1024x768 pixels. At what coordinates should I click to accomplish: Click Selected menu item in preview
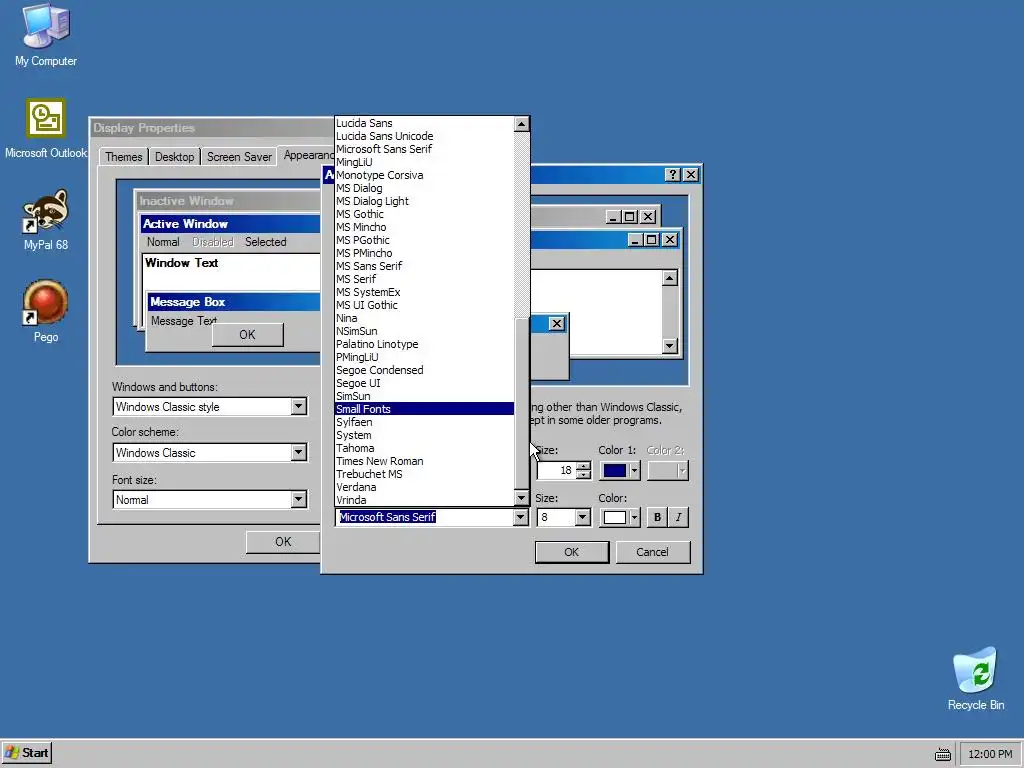tap(265, 242)
